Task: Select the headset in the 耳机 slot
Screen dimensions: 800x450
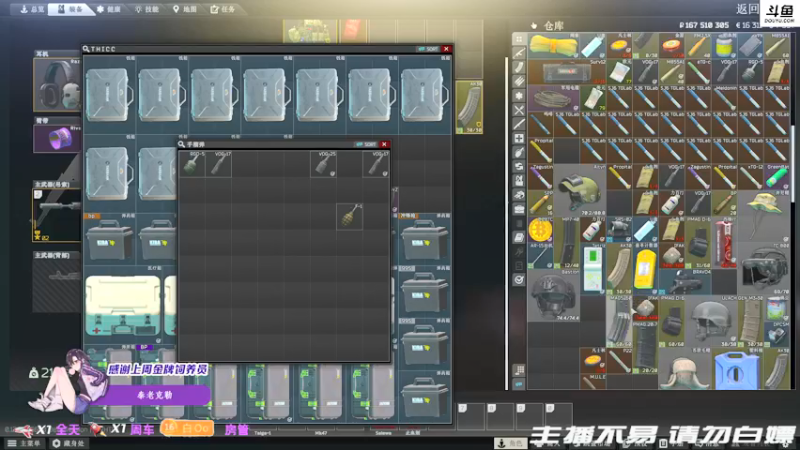Action: pyautogui.click(x=57, y=85)
